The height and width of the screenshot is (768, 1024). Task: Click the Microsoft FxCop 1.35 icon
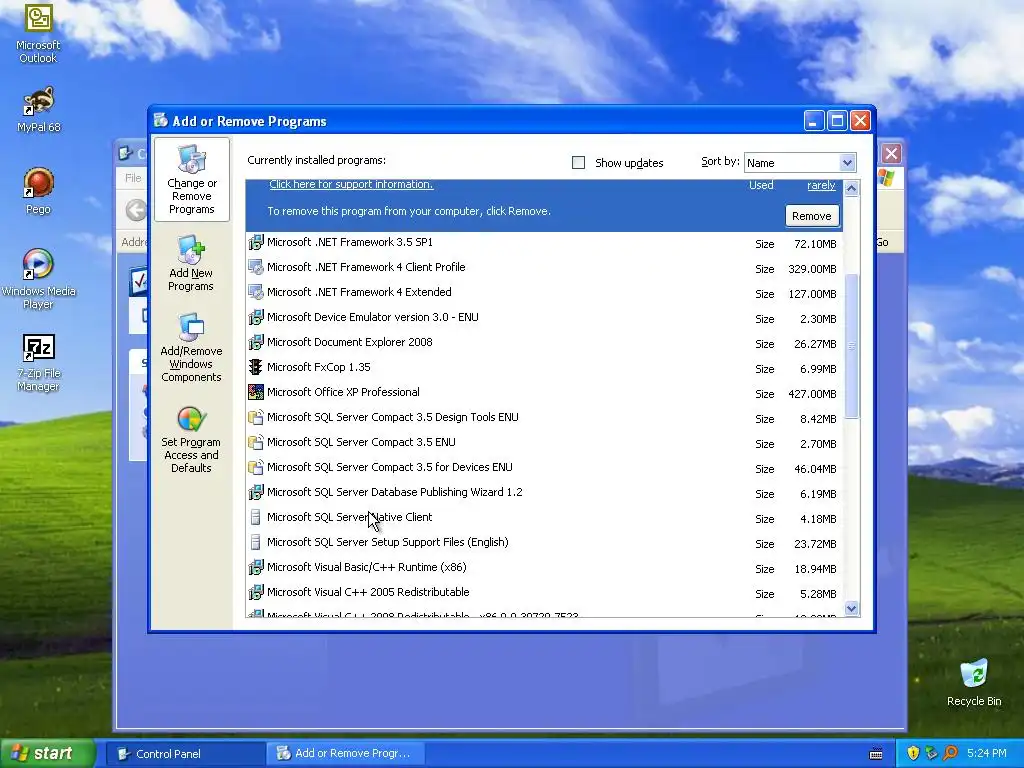point(256,367)
